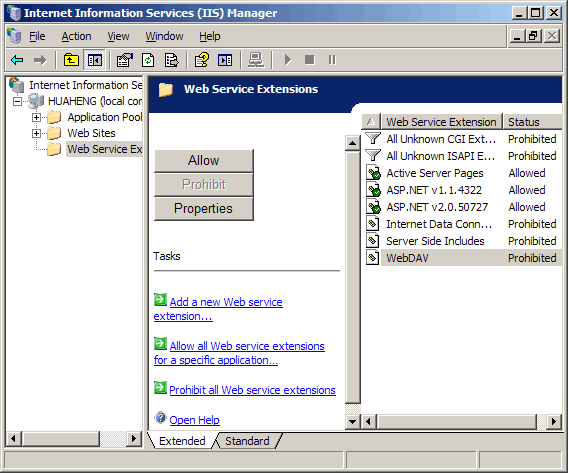568x473 pixels.
Task: Click the extension list horizontal scrollbar thumb
Action: pyautogui.click(x=457, y=422)
